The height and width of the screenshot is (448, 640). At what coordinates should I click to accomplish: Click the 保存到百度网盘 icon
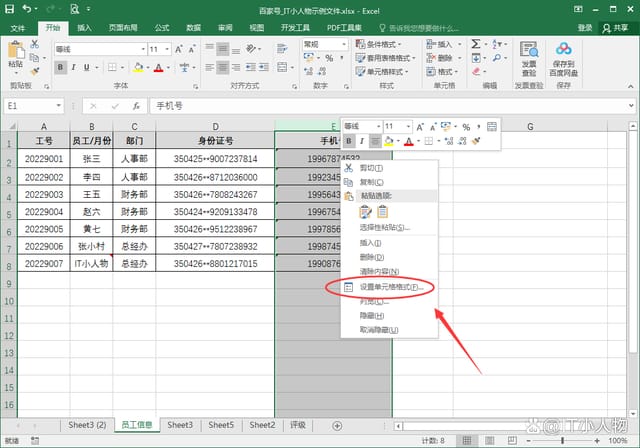pos(563,58)
